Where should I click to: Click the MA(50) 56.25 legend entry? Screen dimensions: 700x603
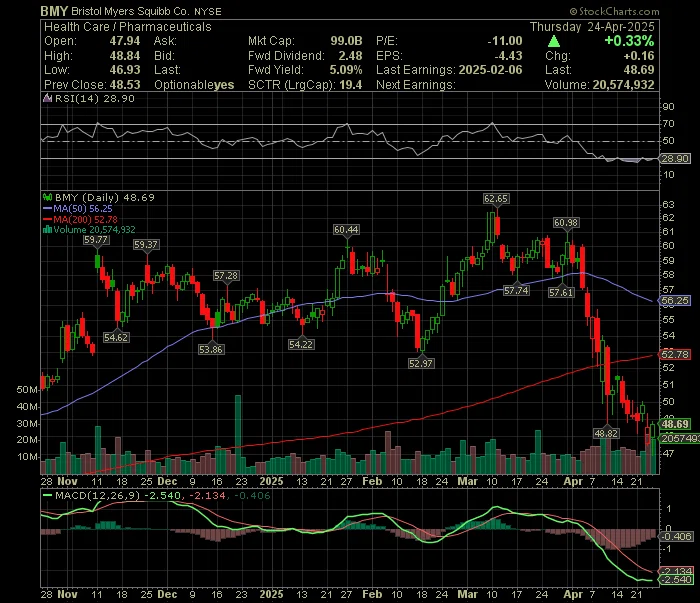point(78,208)
